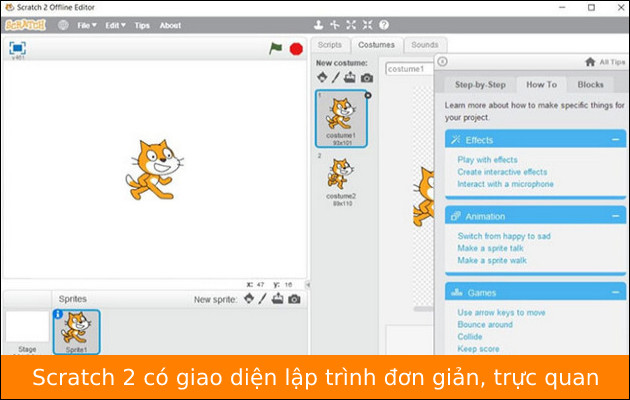630x400 pixels.
Task: Open 'Collide' tip
Action: (470, 337)
